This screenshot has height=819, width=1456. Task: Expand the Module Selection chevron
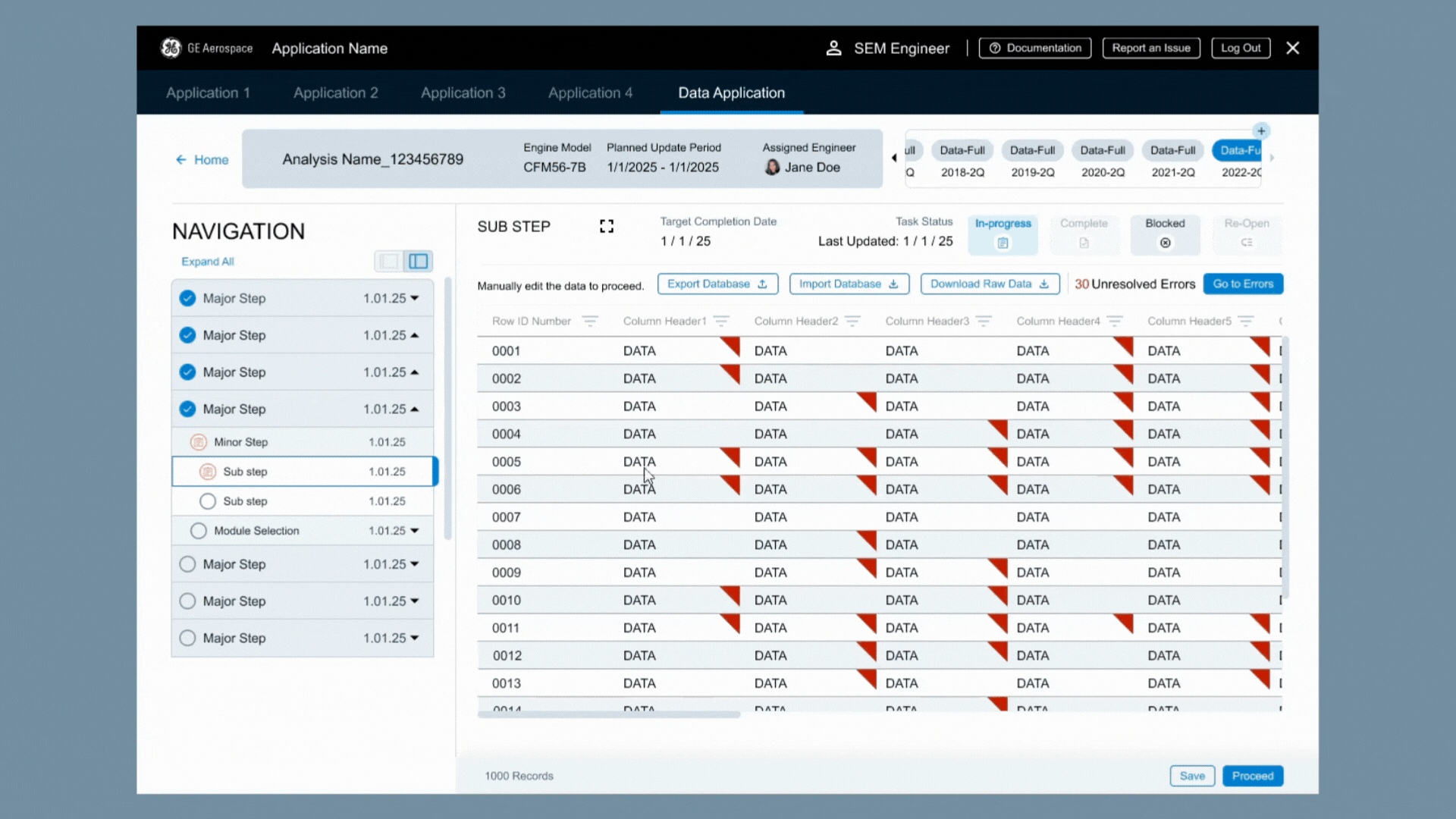click(x=415, y=531)
